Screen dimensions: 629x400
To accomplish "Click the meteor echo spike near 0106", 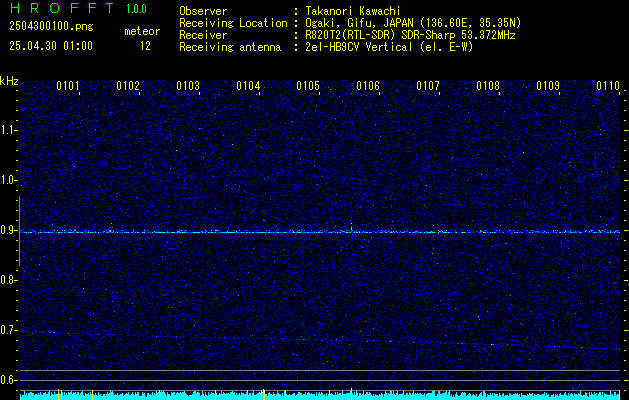I will click(351, 228).
